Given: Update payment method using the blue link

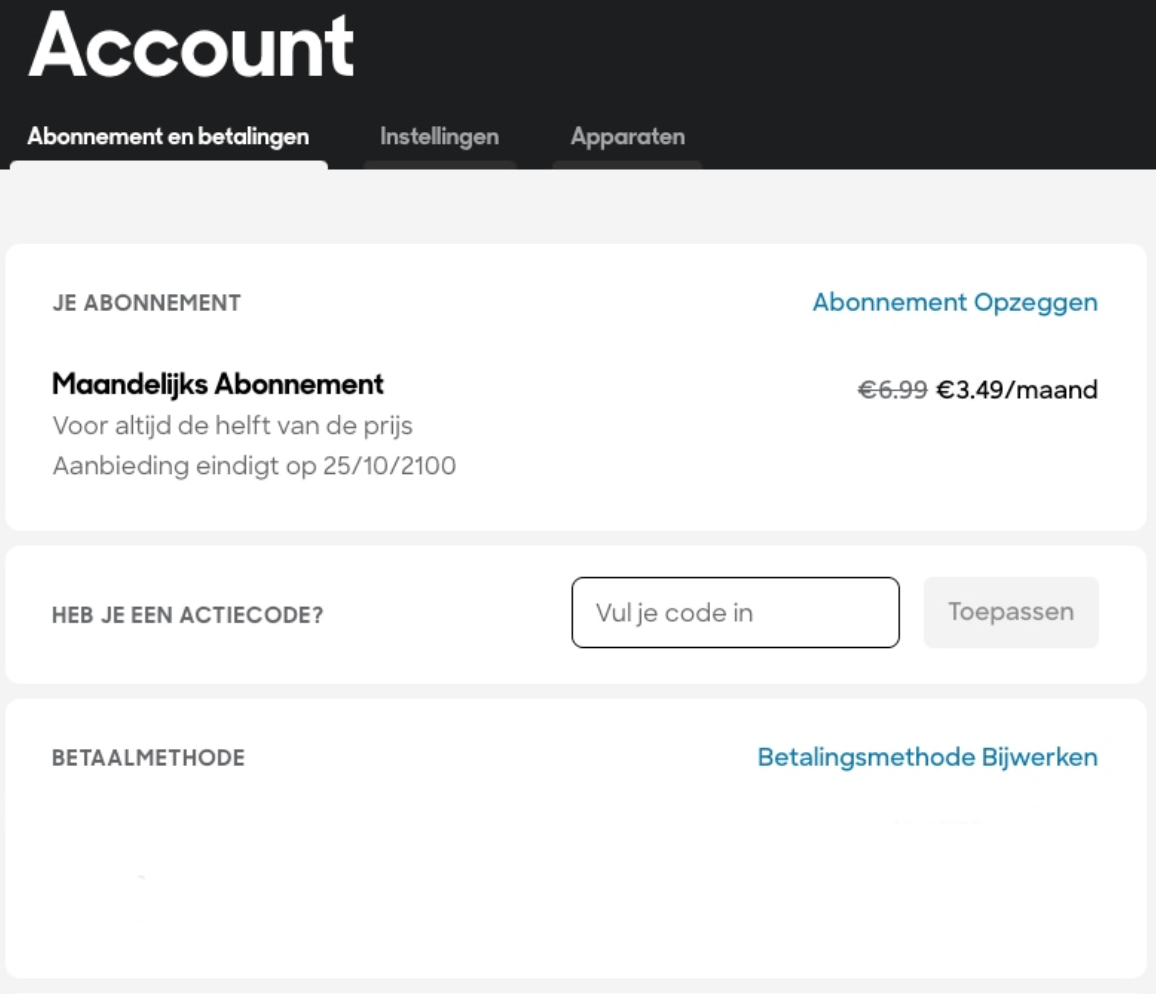Looking at the screenshot, I should [x=926, y=757].
